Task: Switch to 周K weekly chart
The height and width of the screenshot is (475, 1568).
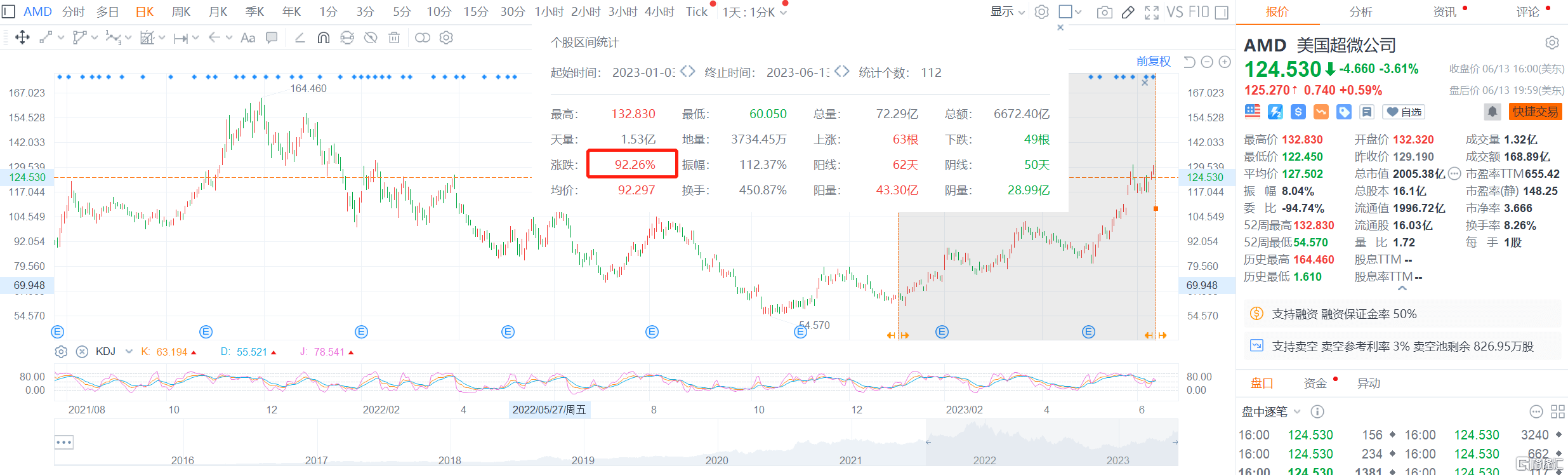Action: click(181, 11)
